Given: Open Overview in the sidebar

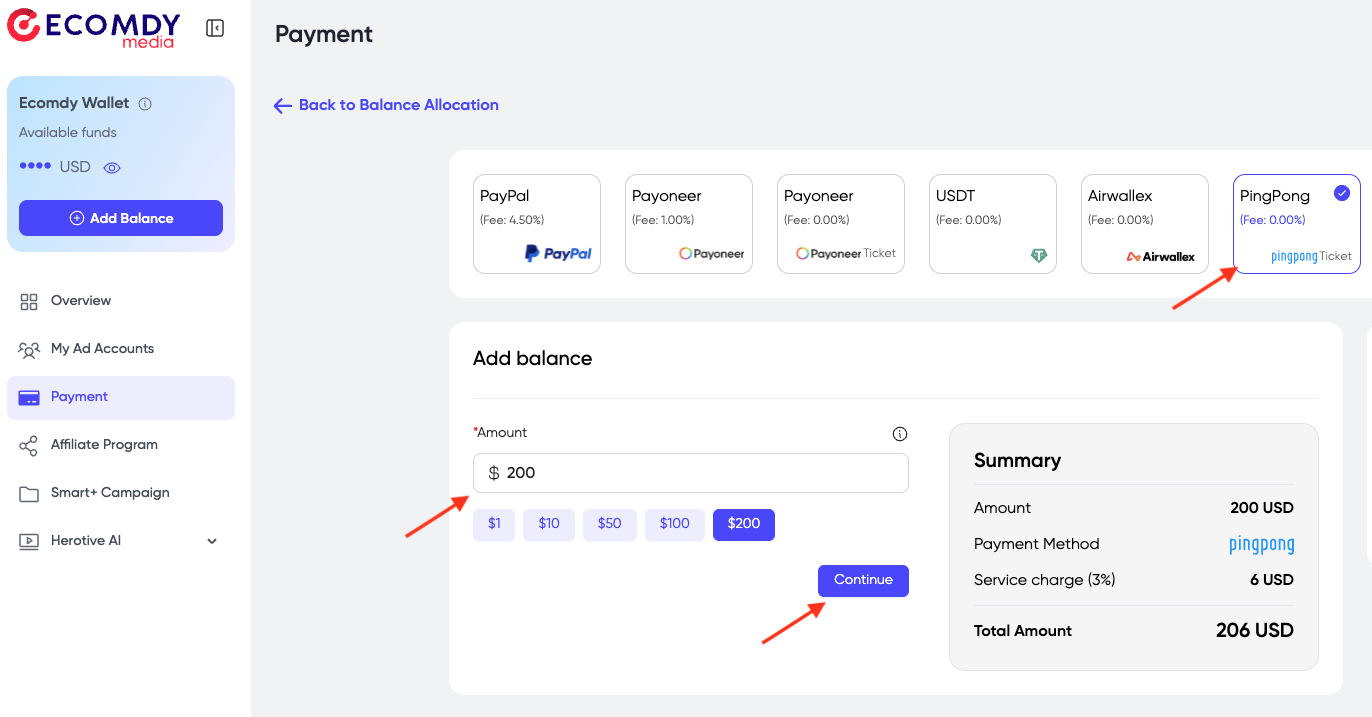Looking at the screenshot, I should click(121, 301).
